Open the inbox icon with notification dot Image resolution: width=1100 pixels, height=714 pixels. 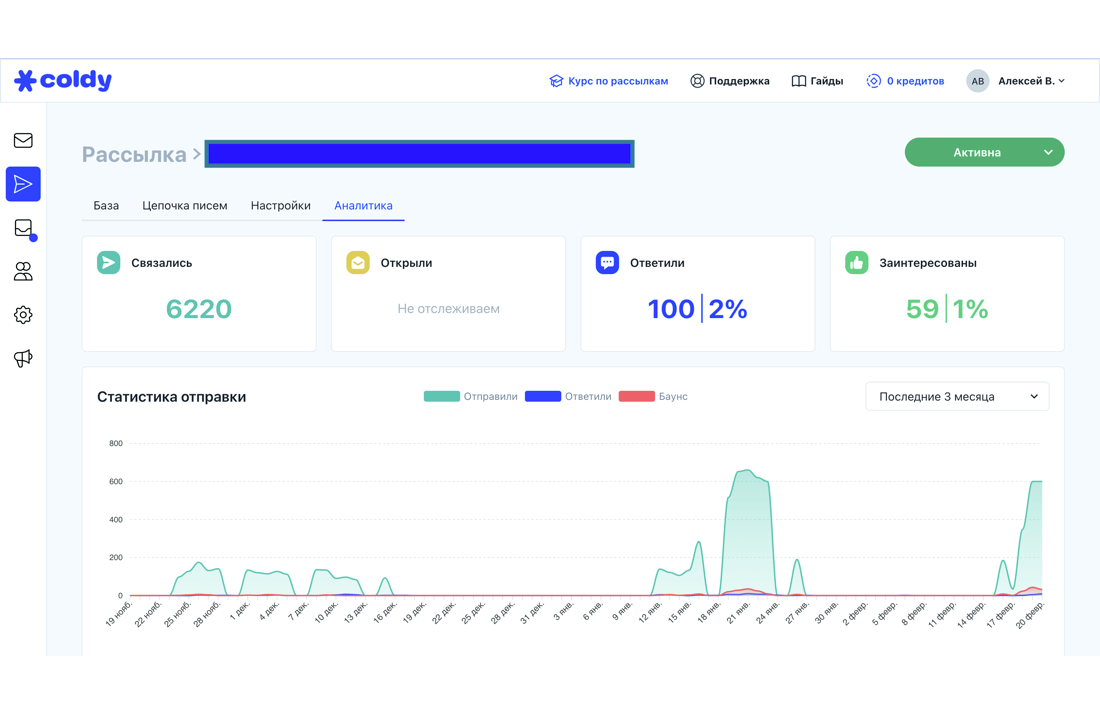coord(24,229)
